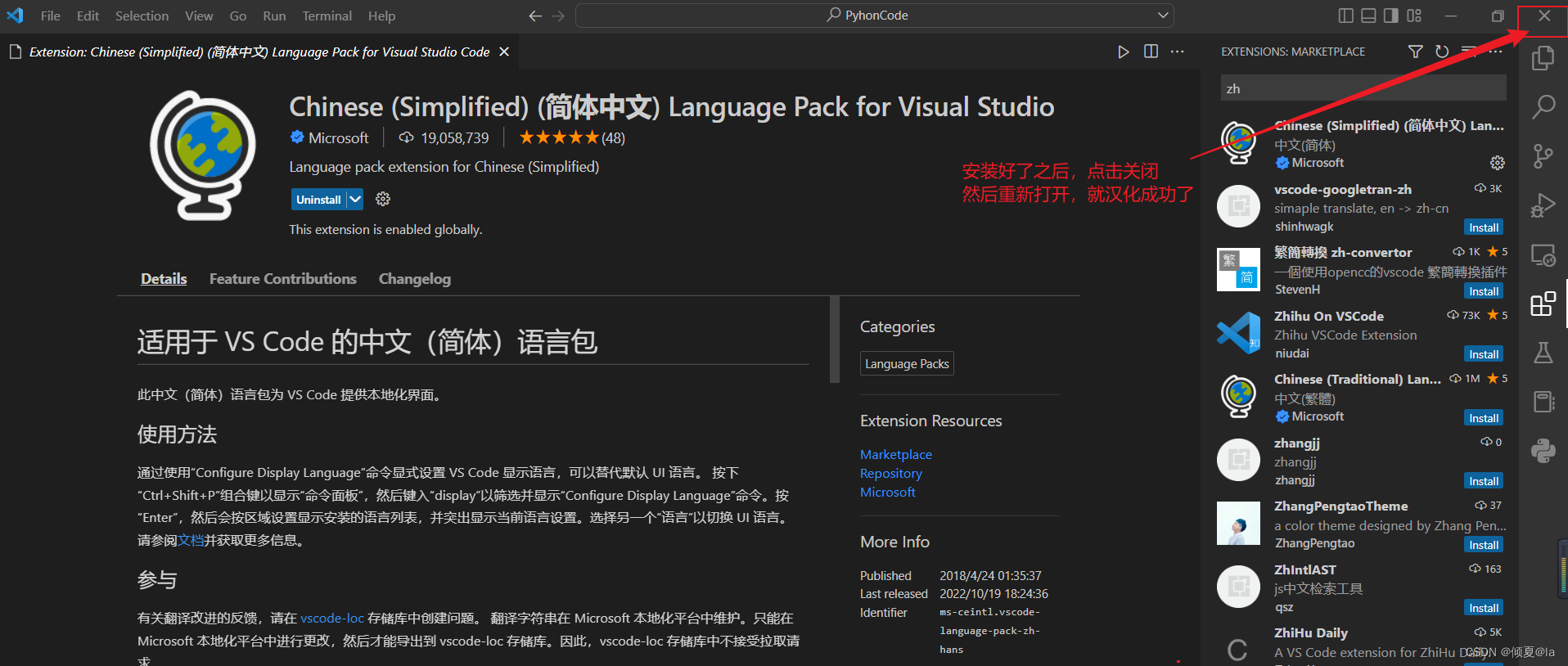Click the notebook-style icon above Python icon
Screen dimensions: 1568x666
point(1543,402)
